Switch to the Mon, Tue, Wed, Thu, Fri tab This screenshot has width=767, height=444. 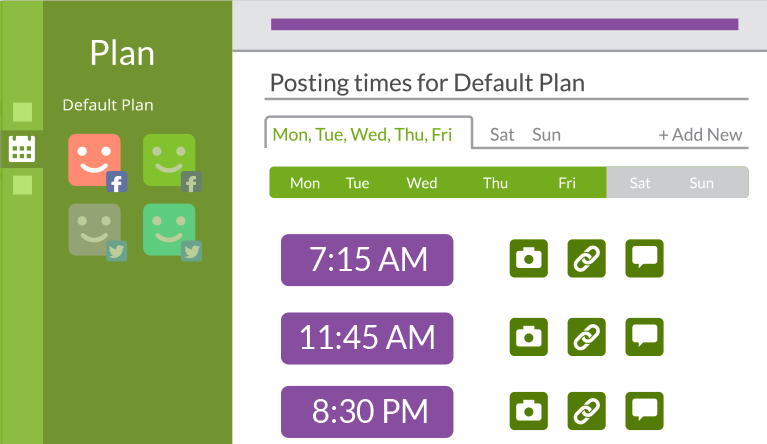[362, 134]
